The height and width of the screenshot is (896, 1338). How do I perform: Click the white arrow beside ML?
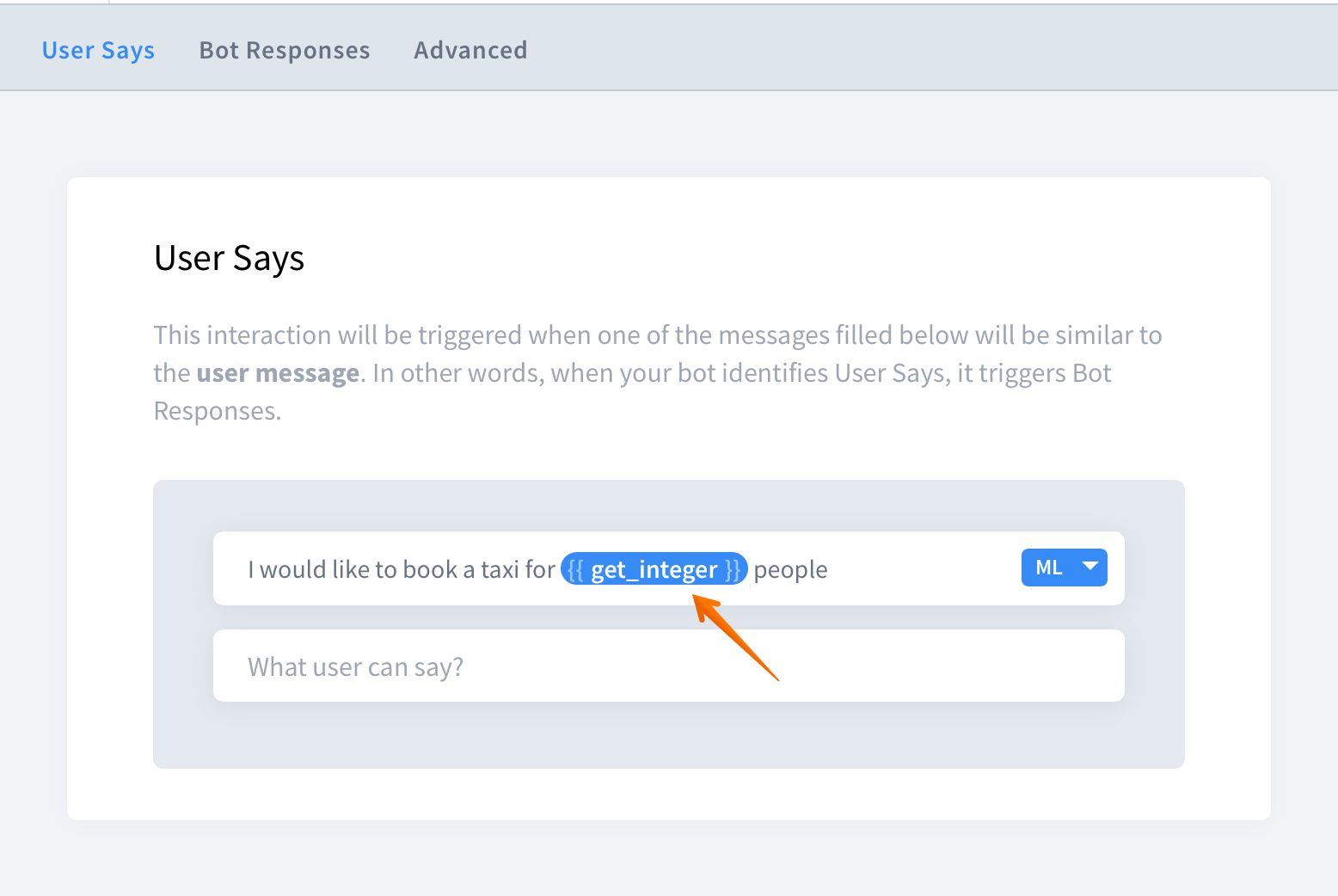click(x=1090, y=567)
